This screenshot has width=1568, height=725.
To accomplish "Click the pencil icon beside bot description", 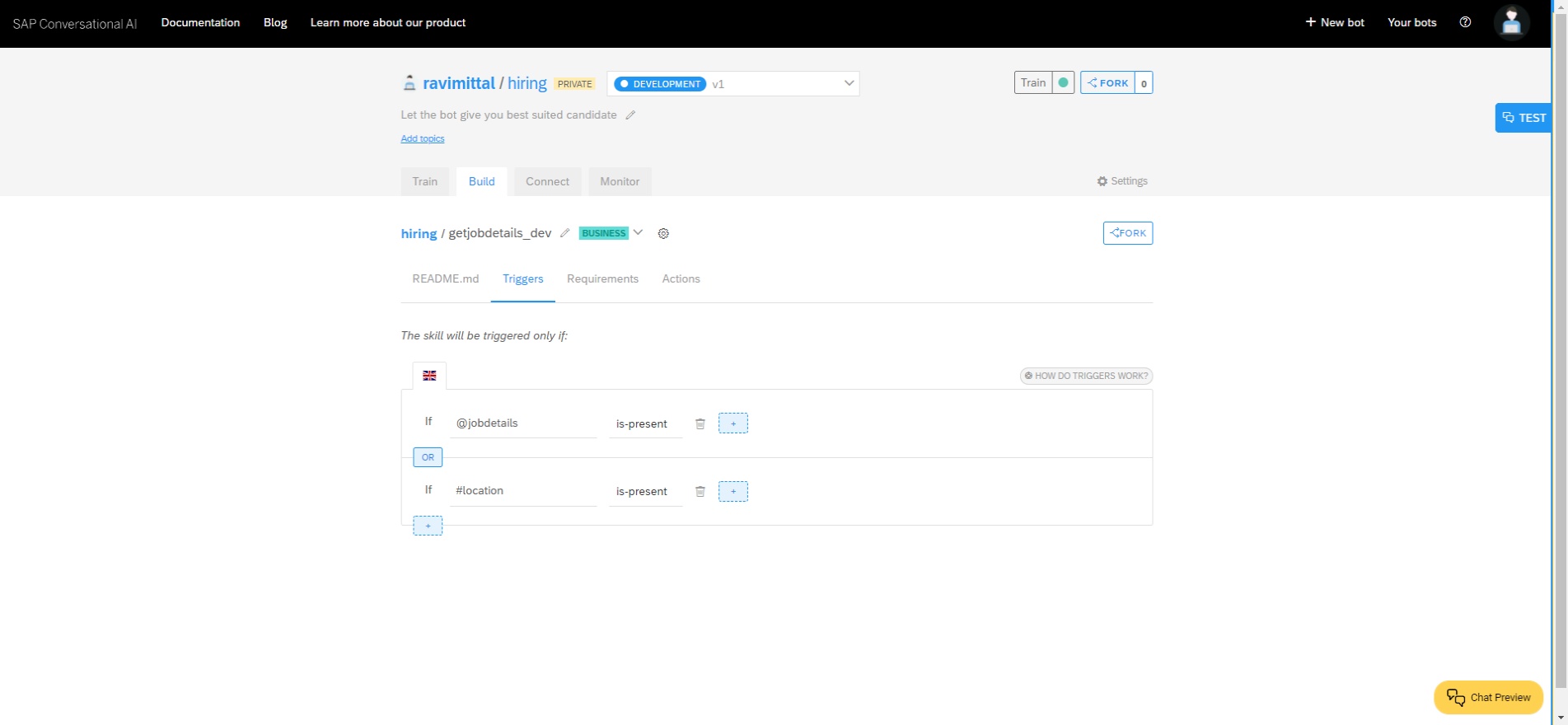I will pyautogui.click(x=630, y=115).
